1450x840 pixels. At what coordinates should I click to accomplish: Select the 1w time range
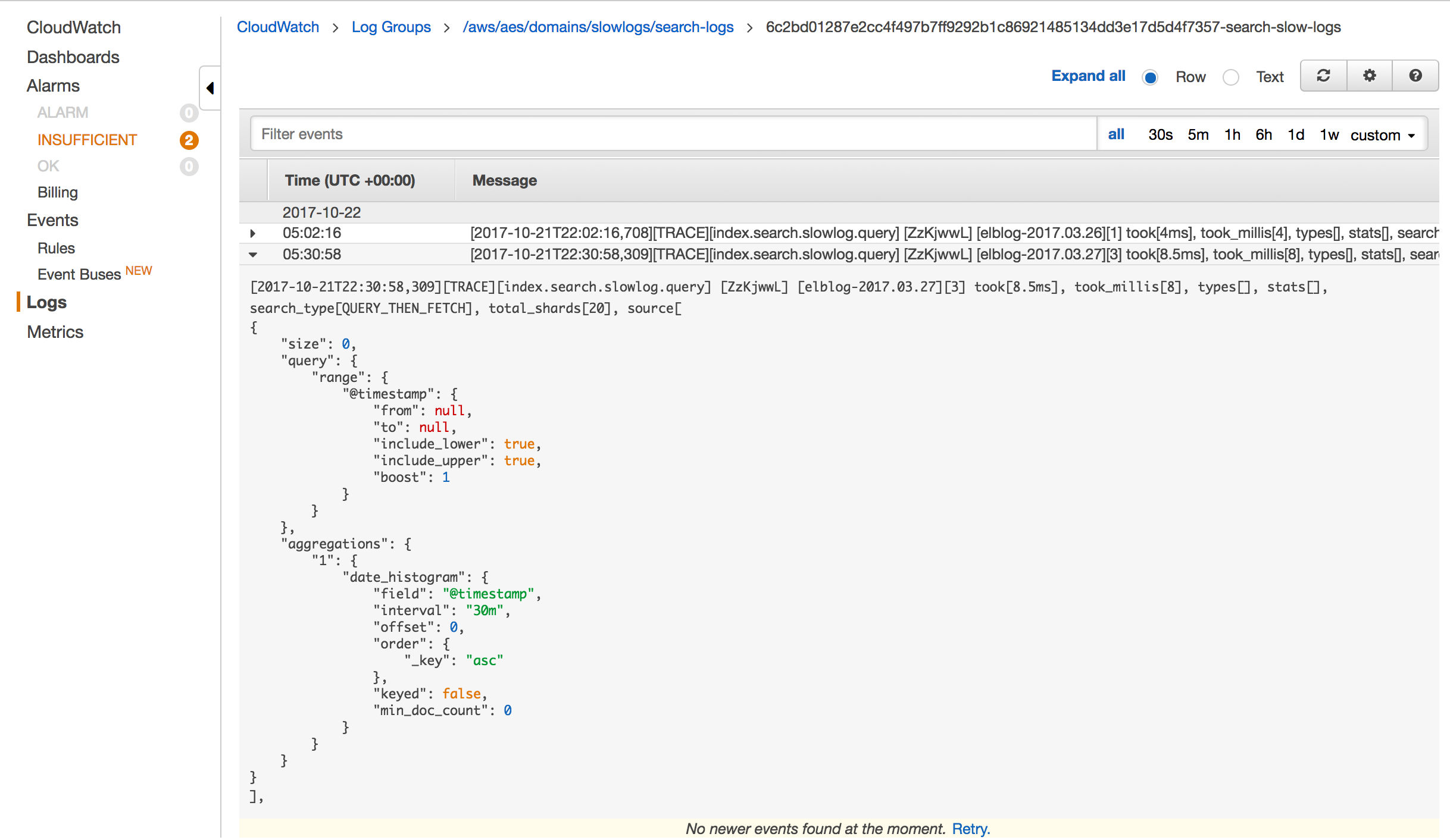click(1329, 134)
